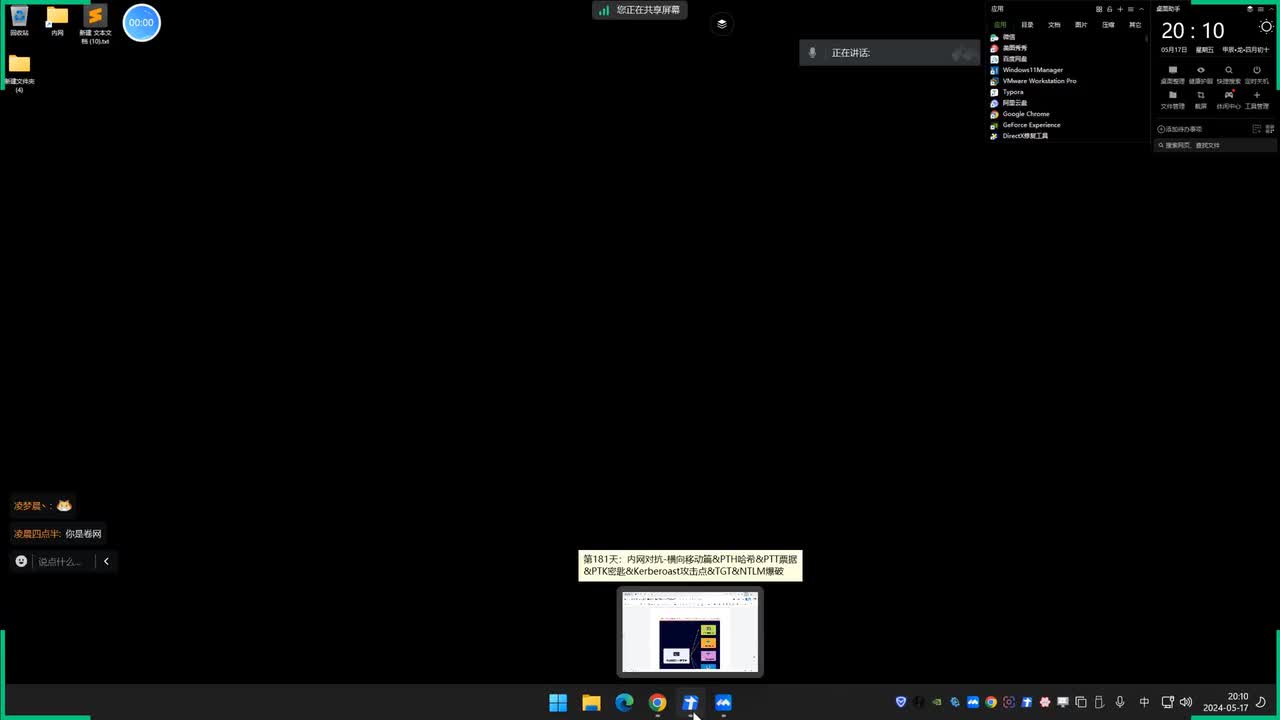Switch to the 文档 tab
This screenshot has width=1280, height=720.
coord(1054,25)
